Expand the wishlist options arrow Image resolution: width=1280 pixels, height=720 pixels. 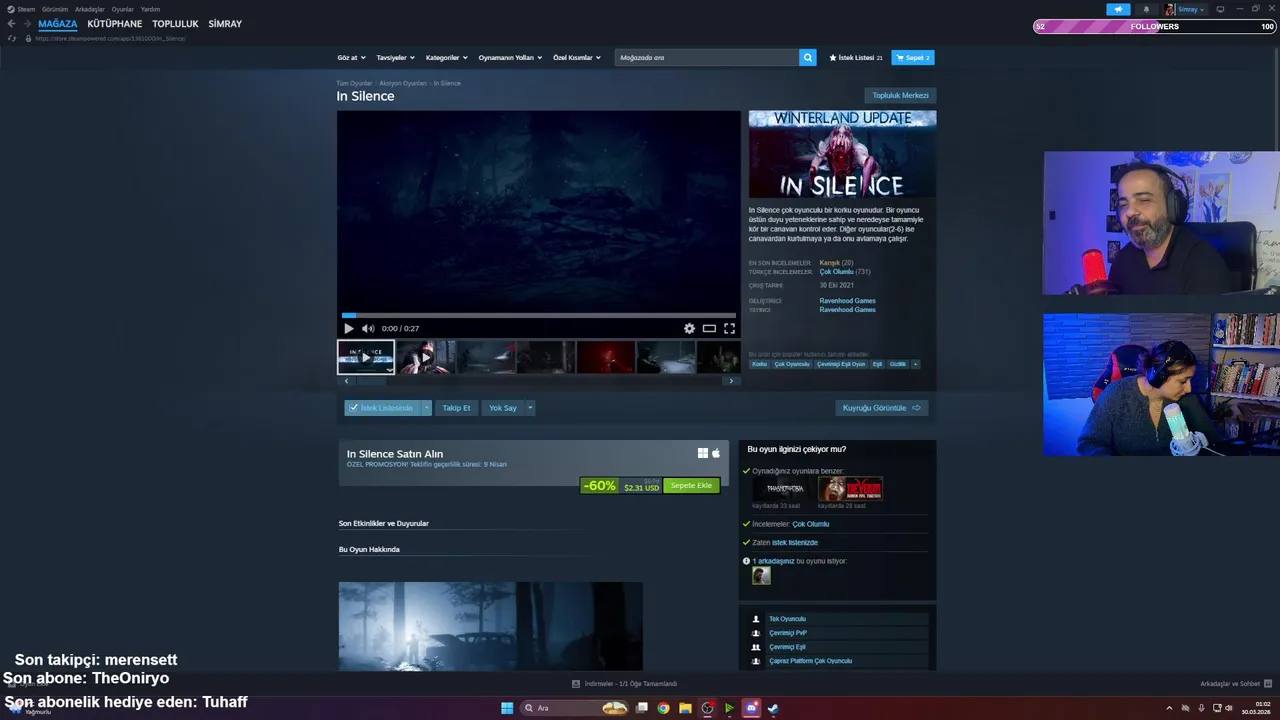pyautogui.click(x=426, y=408)
